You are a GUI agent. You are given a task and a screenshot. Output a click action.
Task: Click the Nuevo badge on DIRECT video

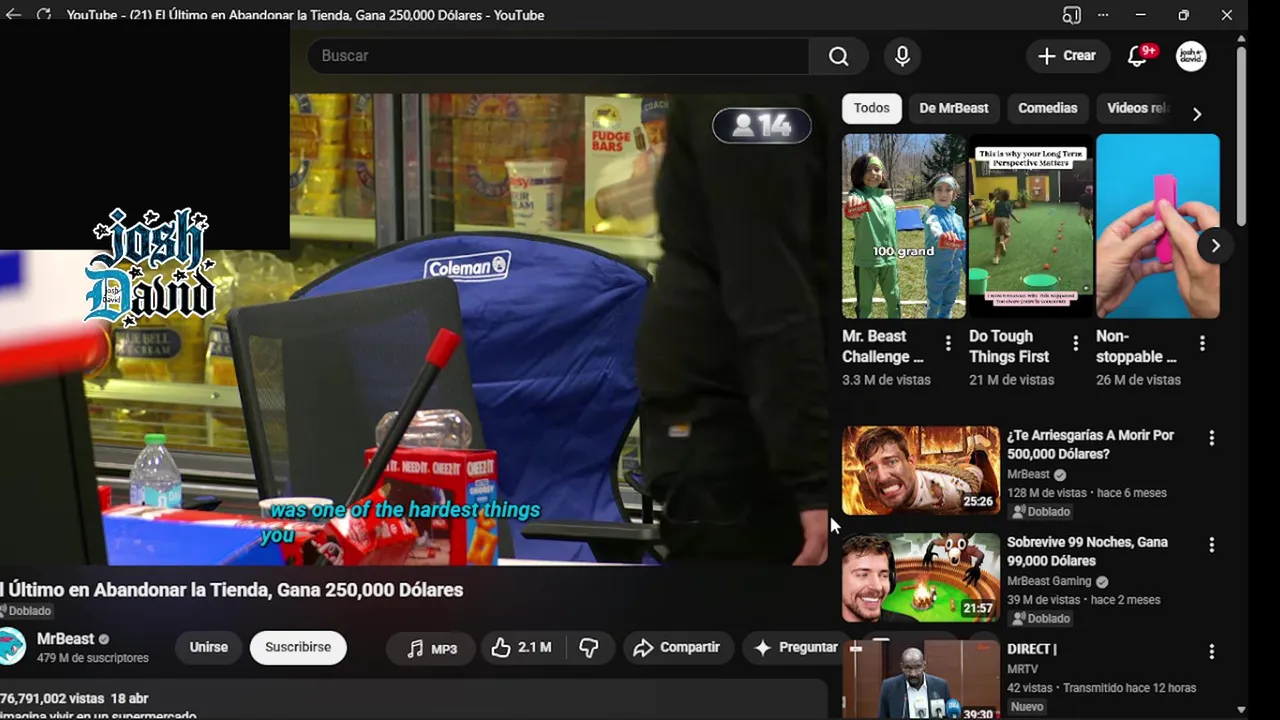[1028, 707]
